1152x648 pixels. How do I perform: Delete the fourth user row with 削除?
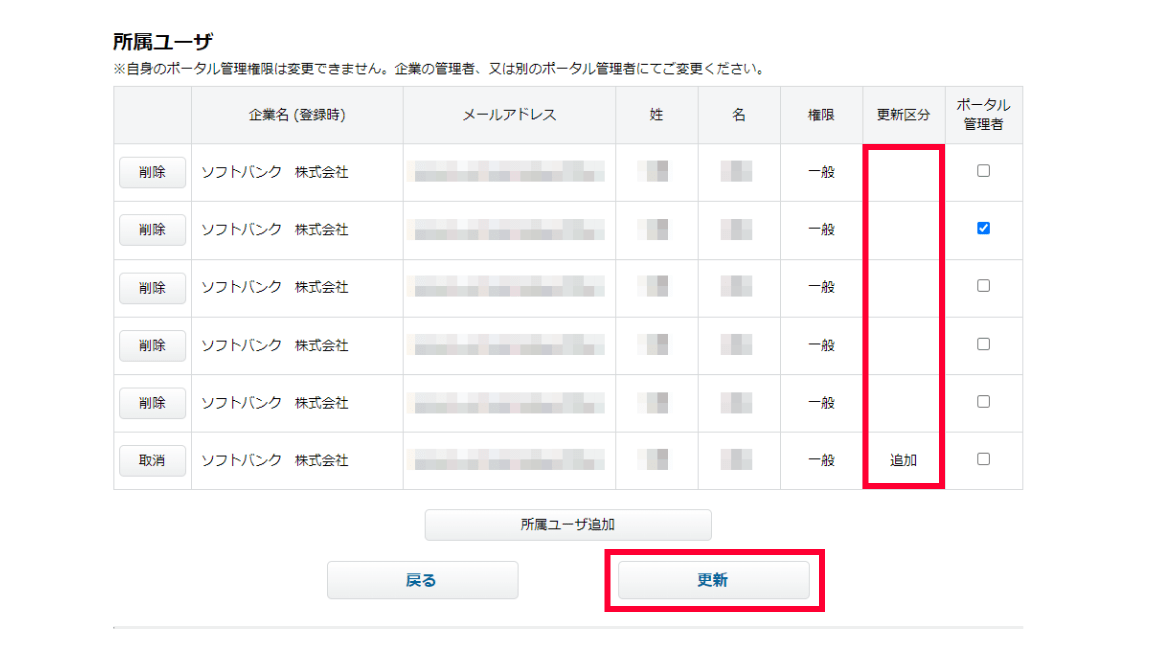152,345
